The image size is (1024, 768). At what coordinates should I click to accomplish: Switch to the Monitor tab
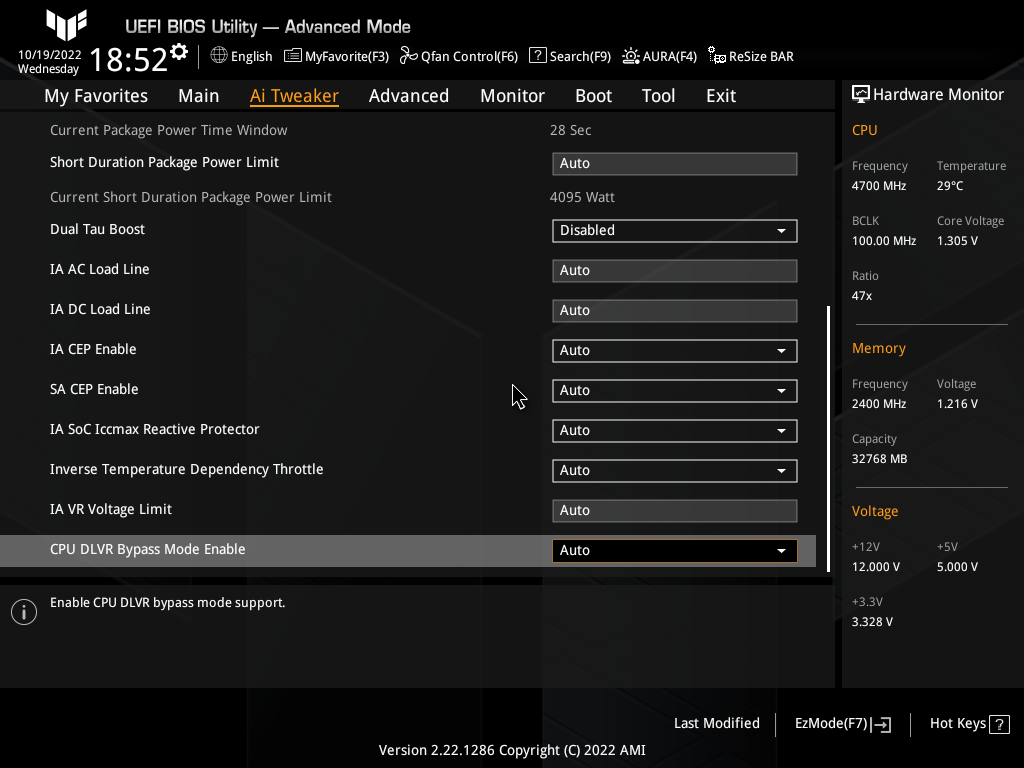click(512, 95)
